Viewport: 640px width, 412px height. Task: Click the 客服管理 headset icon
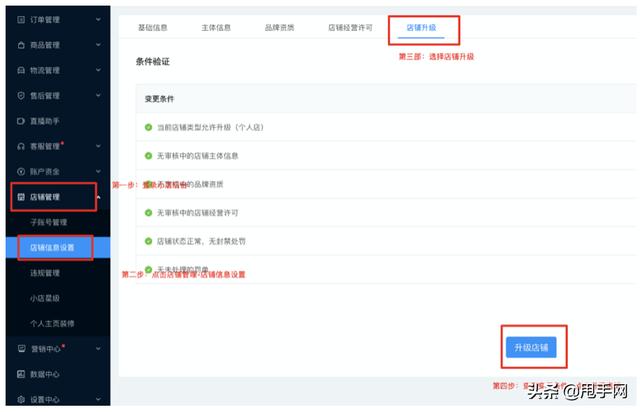[21, 146]
